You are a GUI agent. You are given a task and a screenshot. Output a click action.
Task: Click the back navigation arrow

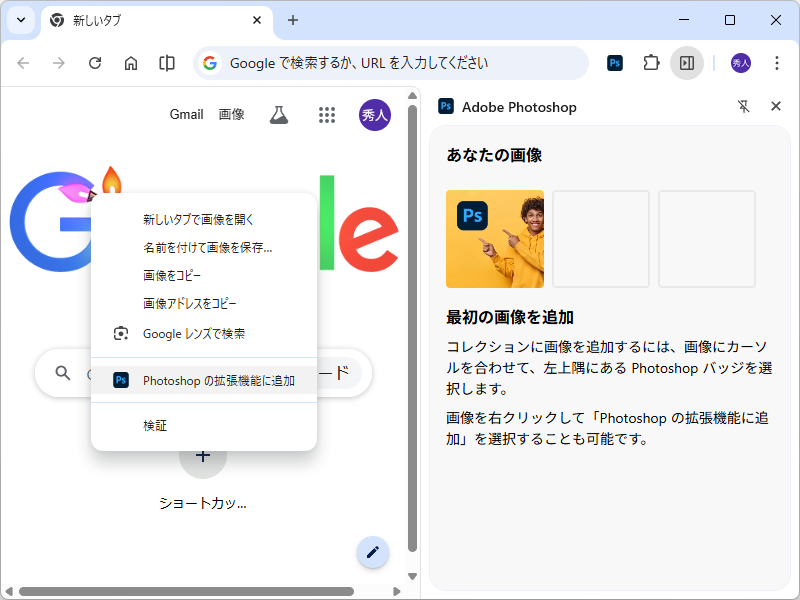[23, 62]
